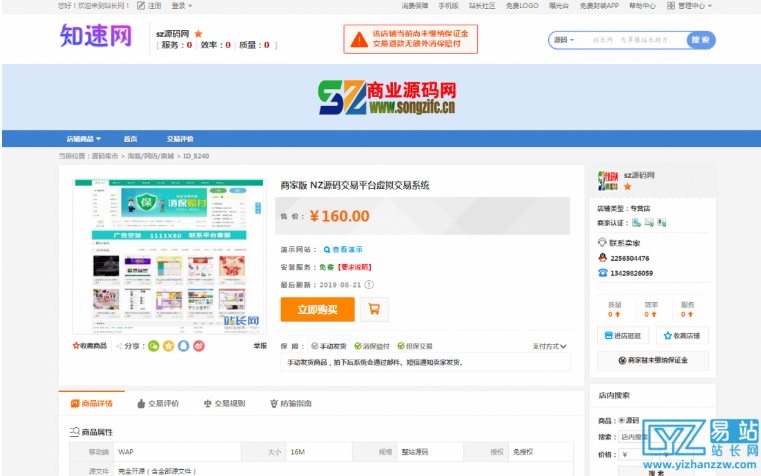761x476 pixels.
Task: Click the 收藏店铺 button
Action: click(682, 335)
